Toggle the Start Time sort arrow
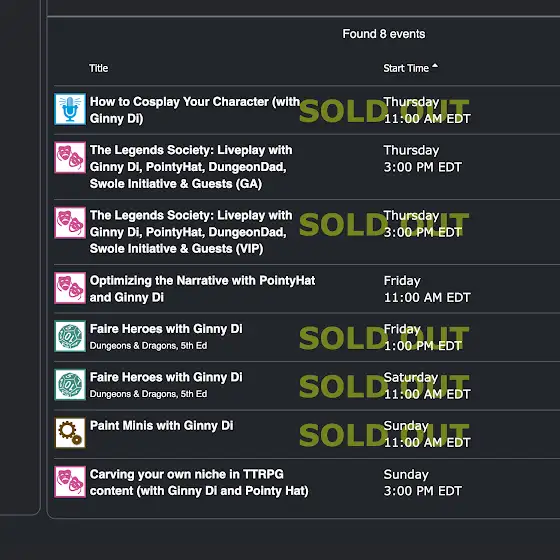 tap(435, 66)
